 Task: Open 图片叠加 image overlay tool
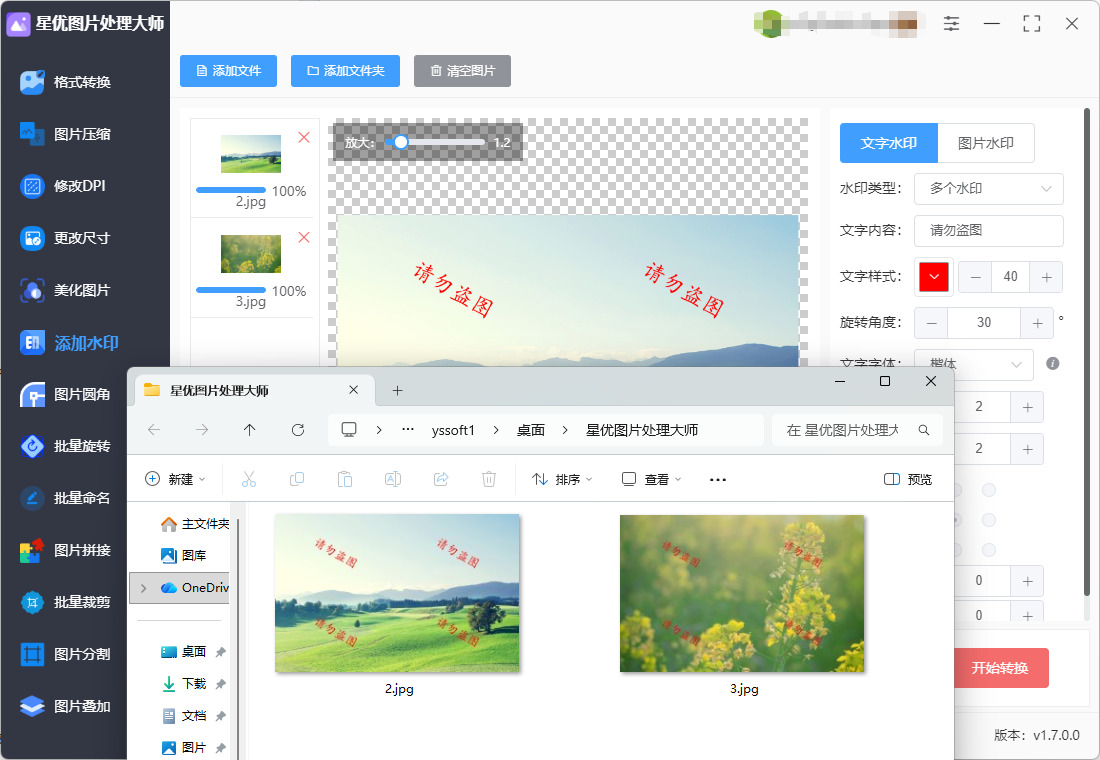pos(66,706)
